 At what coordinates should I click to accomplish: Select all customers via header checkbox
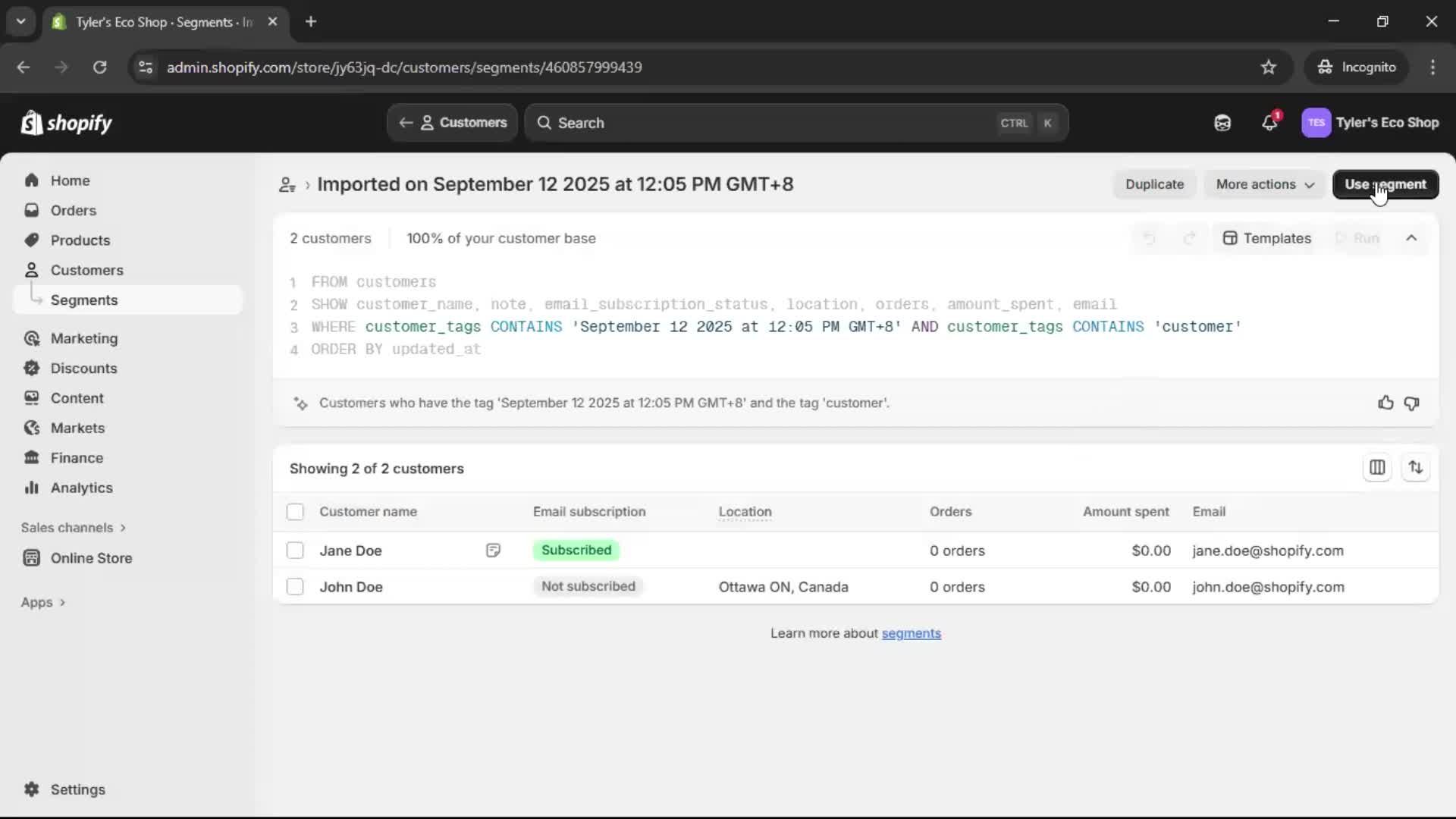click(295, 512)
